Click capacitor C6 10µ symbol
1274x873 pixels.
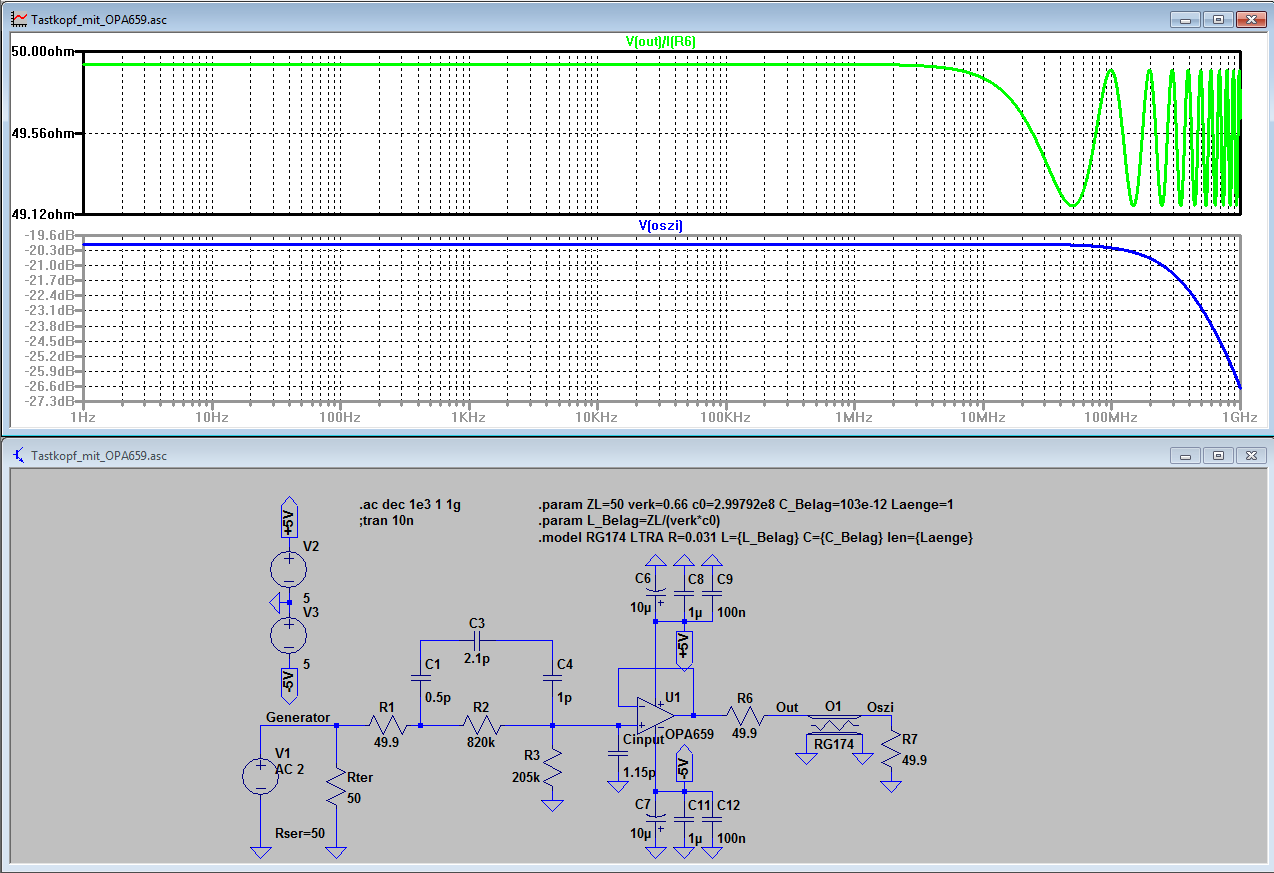click(655, 593)
